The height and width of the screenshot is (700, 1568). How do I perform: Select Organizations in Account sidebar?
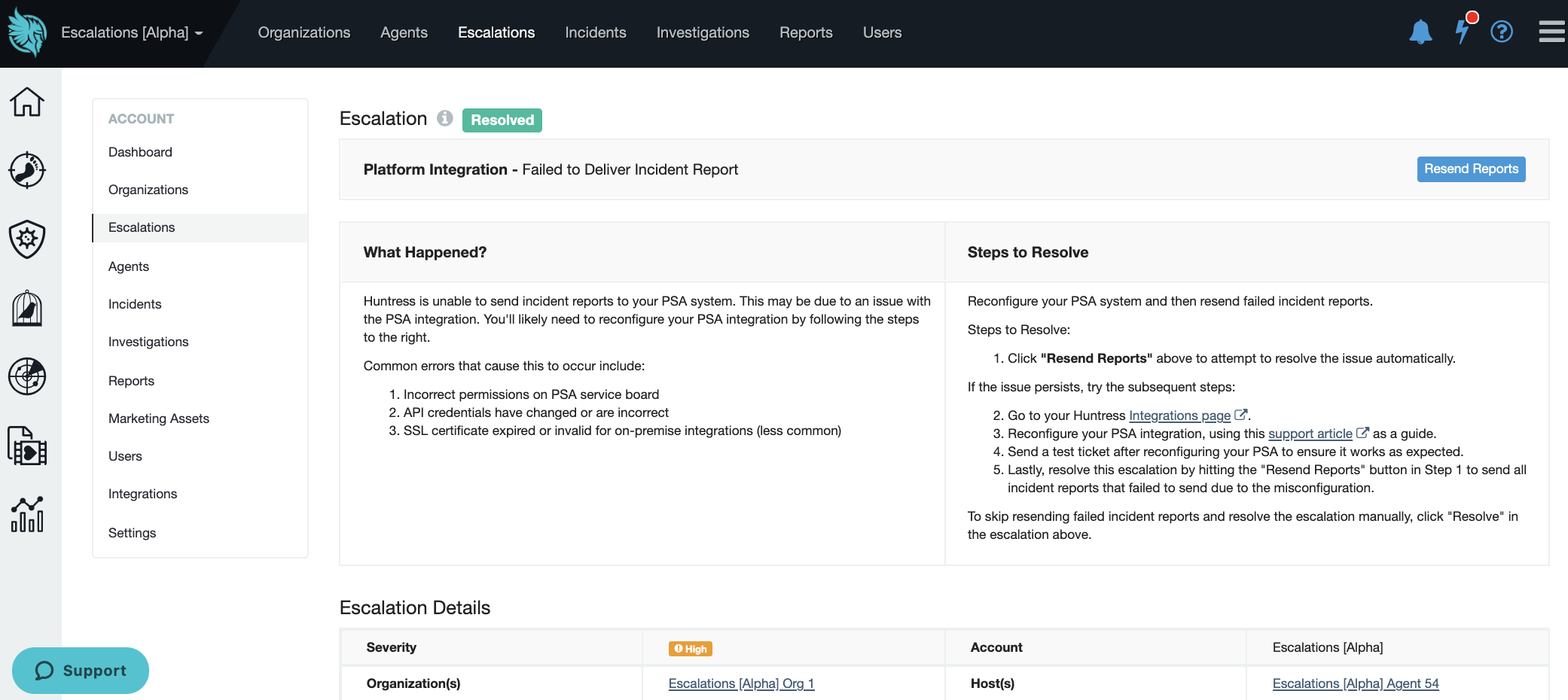click(200, 190)
